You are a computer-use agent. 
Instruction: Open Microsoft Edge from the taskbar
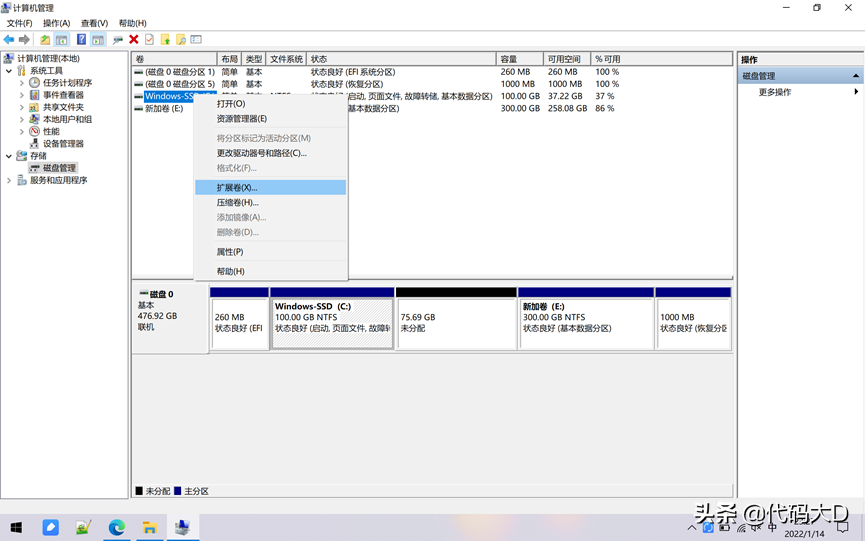(x=117, y=527)
